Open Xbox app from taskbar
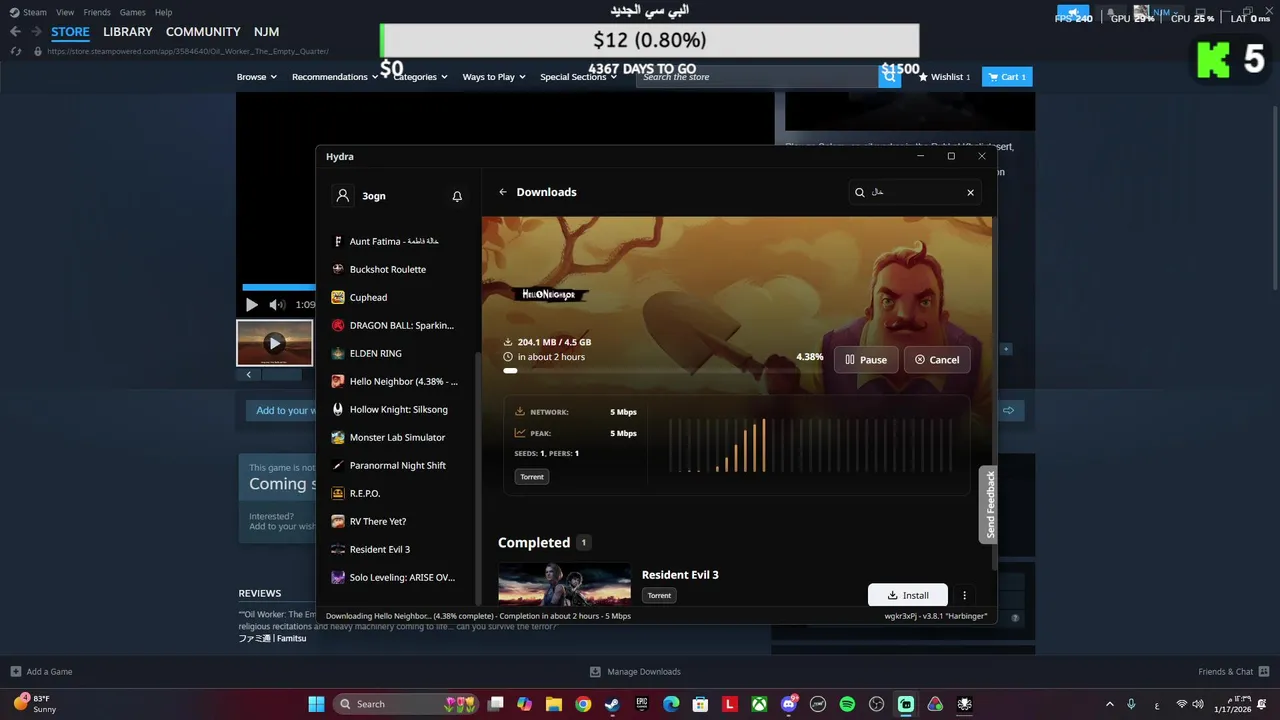This screenshot has width=1280, height=720. coord(759,704)
